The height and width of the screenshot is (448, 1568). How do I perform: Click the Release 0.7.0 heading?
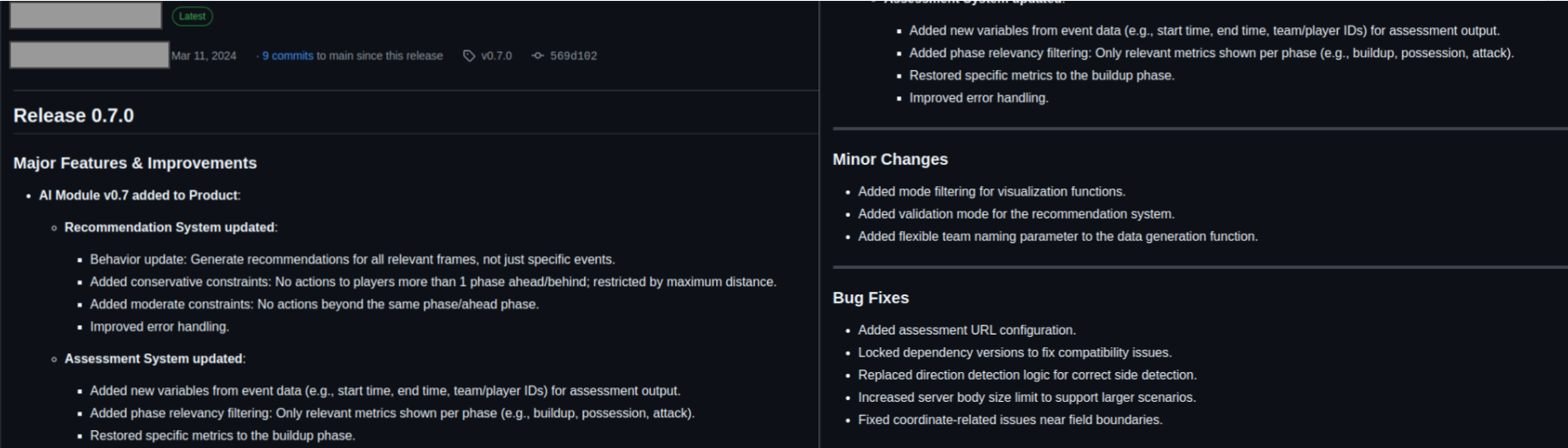pyautogui.click(x=73, y=115)
